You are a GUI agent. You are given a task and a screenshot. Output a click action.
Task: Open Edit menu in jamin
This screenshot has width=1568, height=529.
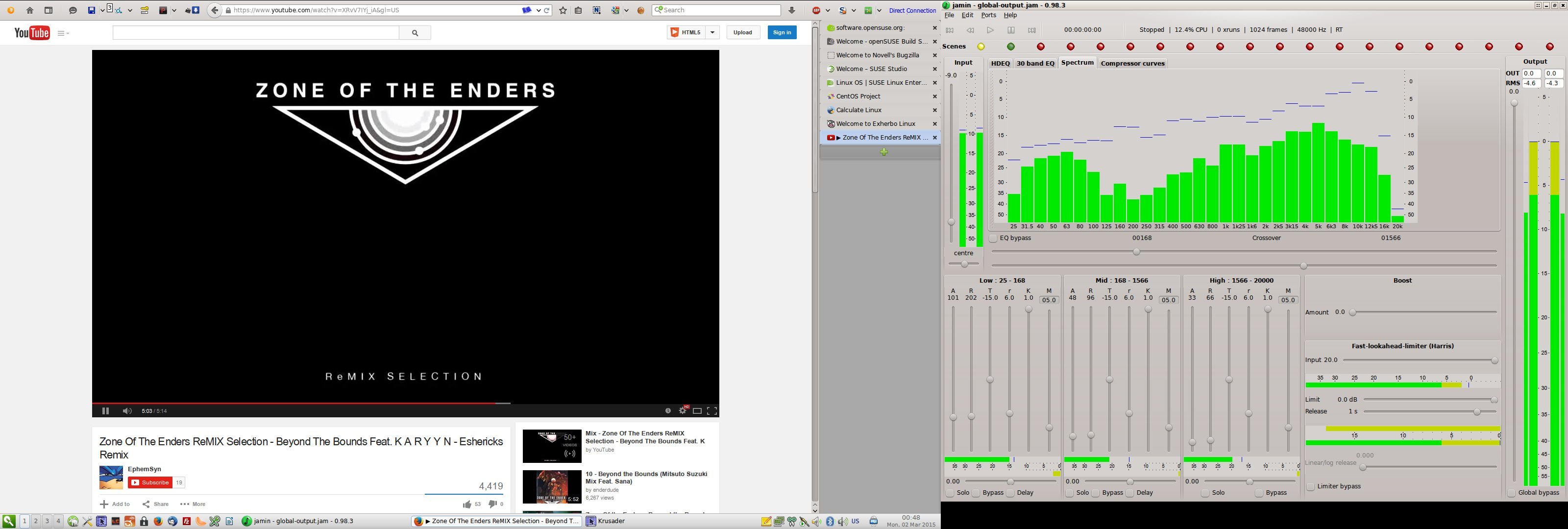(967, 15)
